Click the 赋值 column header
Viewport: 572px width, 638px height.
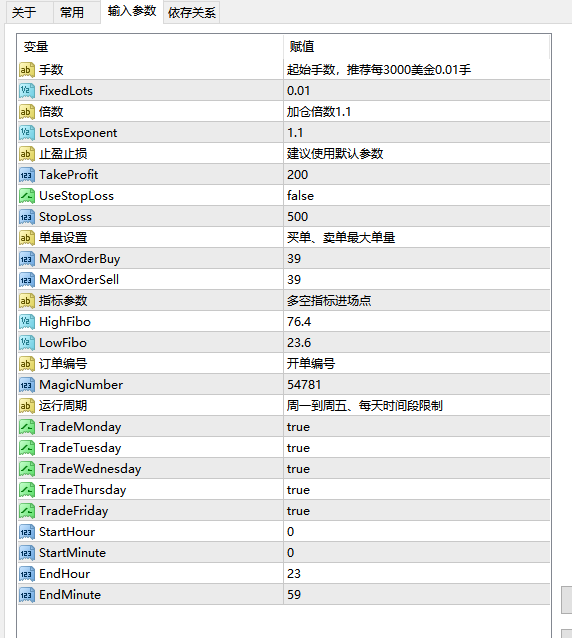(x=417, y=47)
